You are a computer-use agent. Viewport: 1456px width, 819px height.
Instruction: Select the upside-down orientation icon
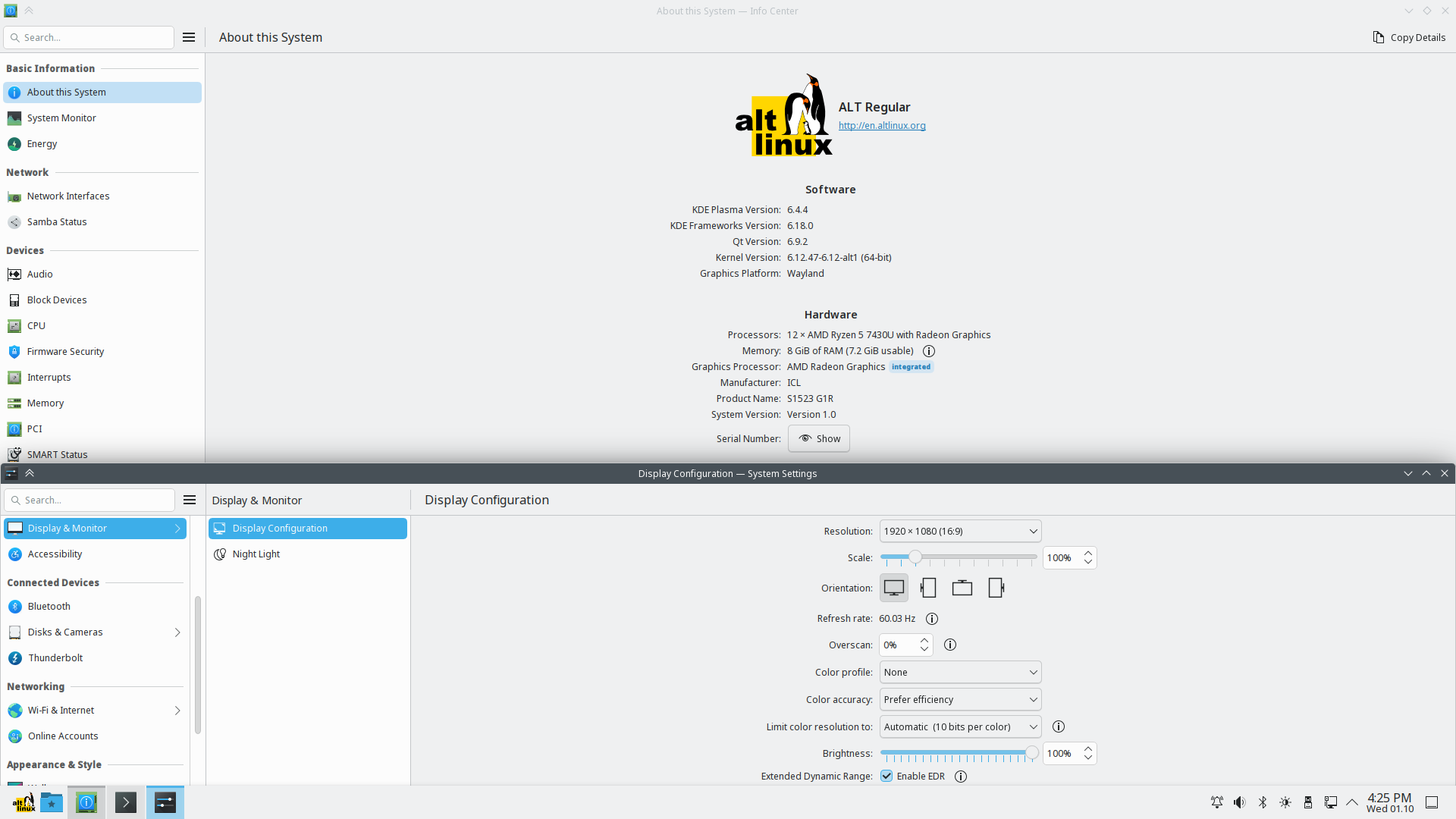(962, 588)
